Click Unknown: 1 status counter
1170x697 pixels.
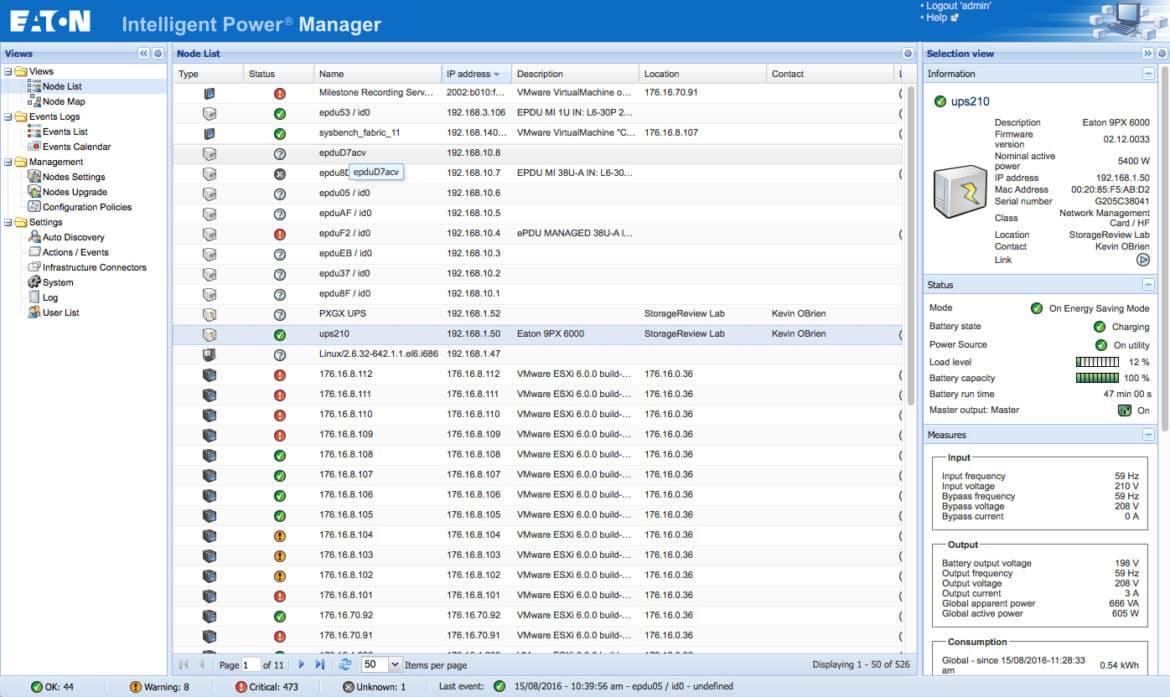(x=374, y=687)
